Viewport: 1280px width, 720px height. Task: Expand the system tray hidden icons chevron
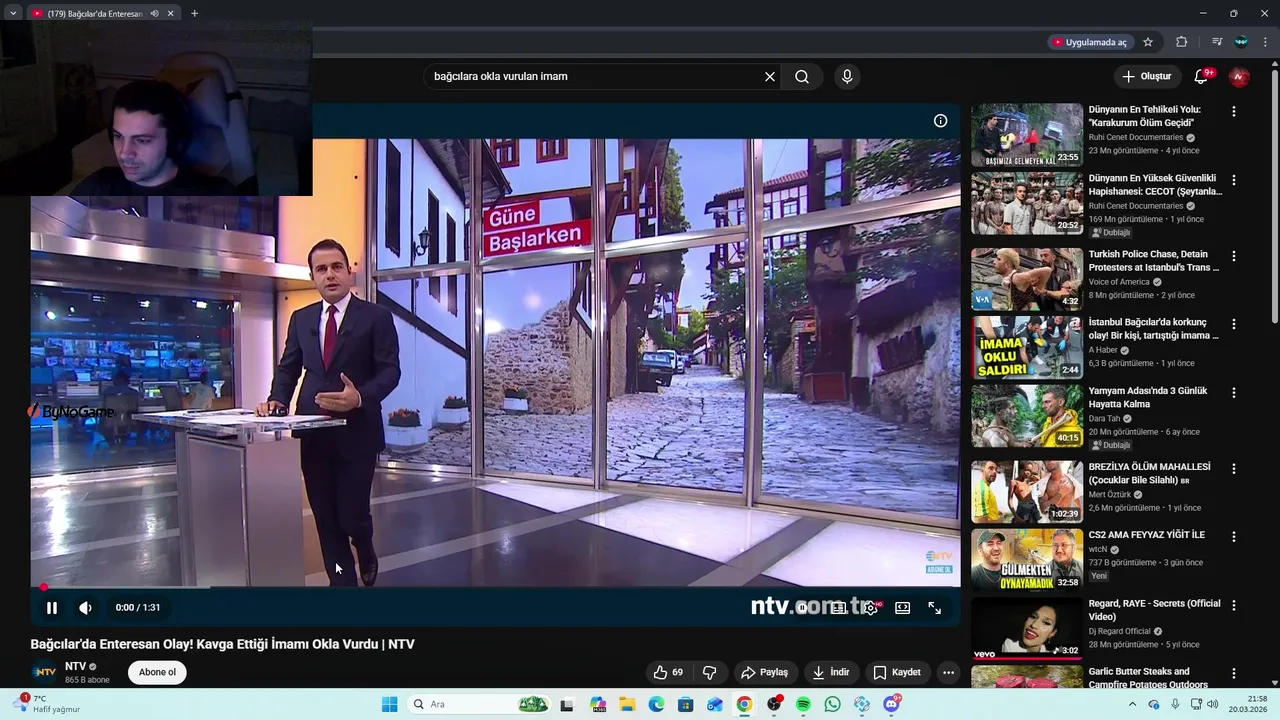(1132, 704)
